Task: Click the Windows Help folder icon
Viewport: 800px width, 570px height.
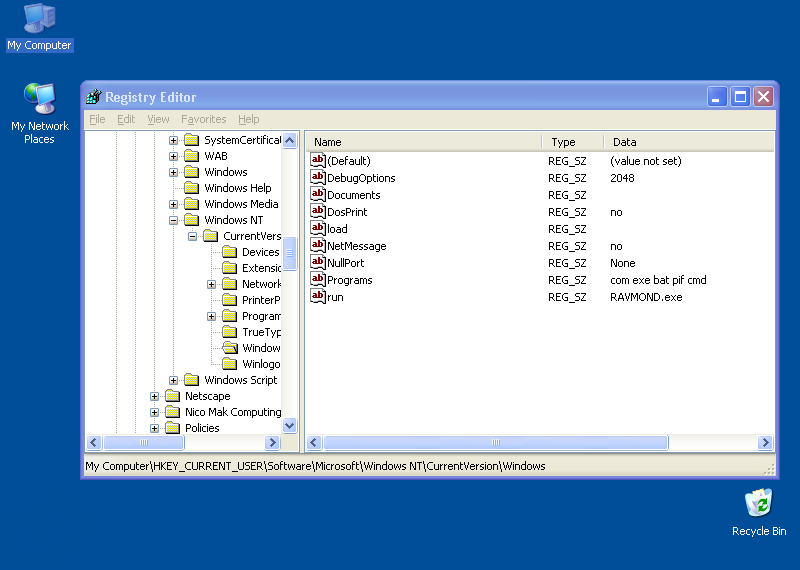Action: click(x=191, y=188)
